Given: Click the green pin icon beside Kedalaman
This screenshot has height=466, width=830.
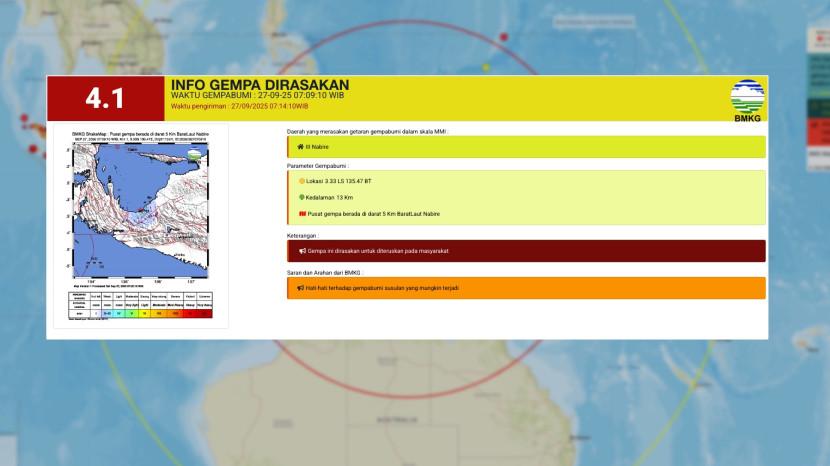Looking at the screenshot, I should (301, 197).
